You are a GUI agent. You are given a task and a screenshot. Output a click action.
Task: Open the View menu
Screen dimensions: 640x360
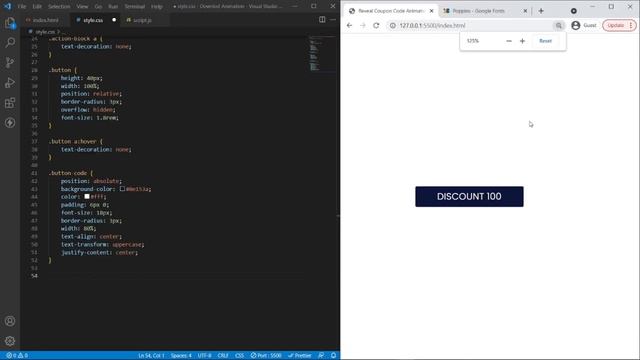coord(82,7)
